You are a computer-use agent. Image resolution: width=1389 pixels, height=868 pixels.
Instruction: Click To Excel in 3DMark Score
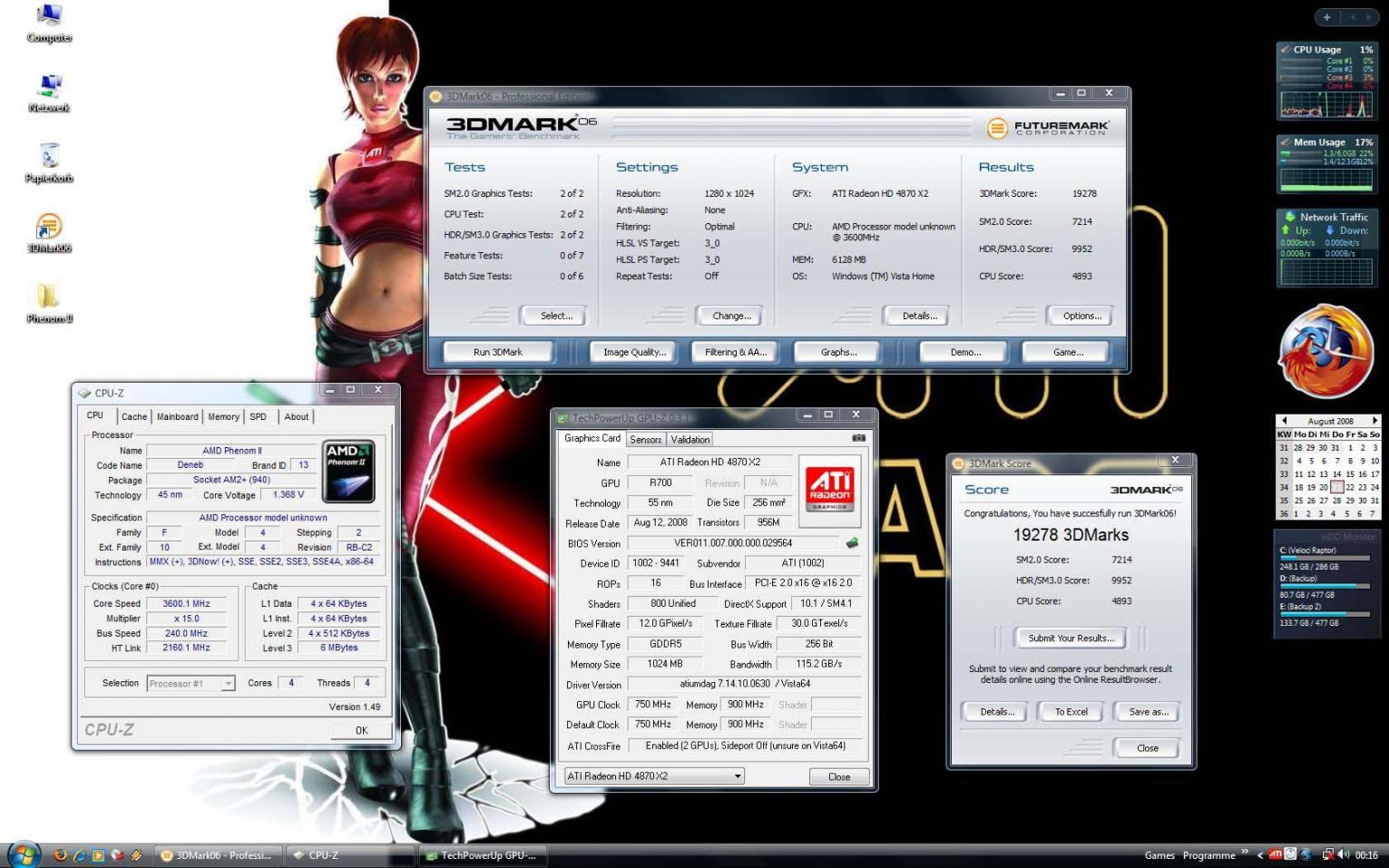click(1071, 712)
